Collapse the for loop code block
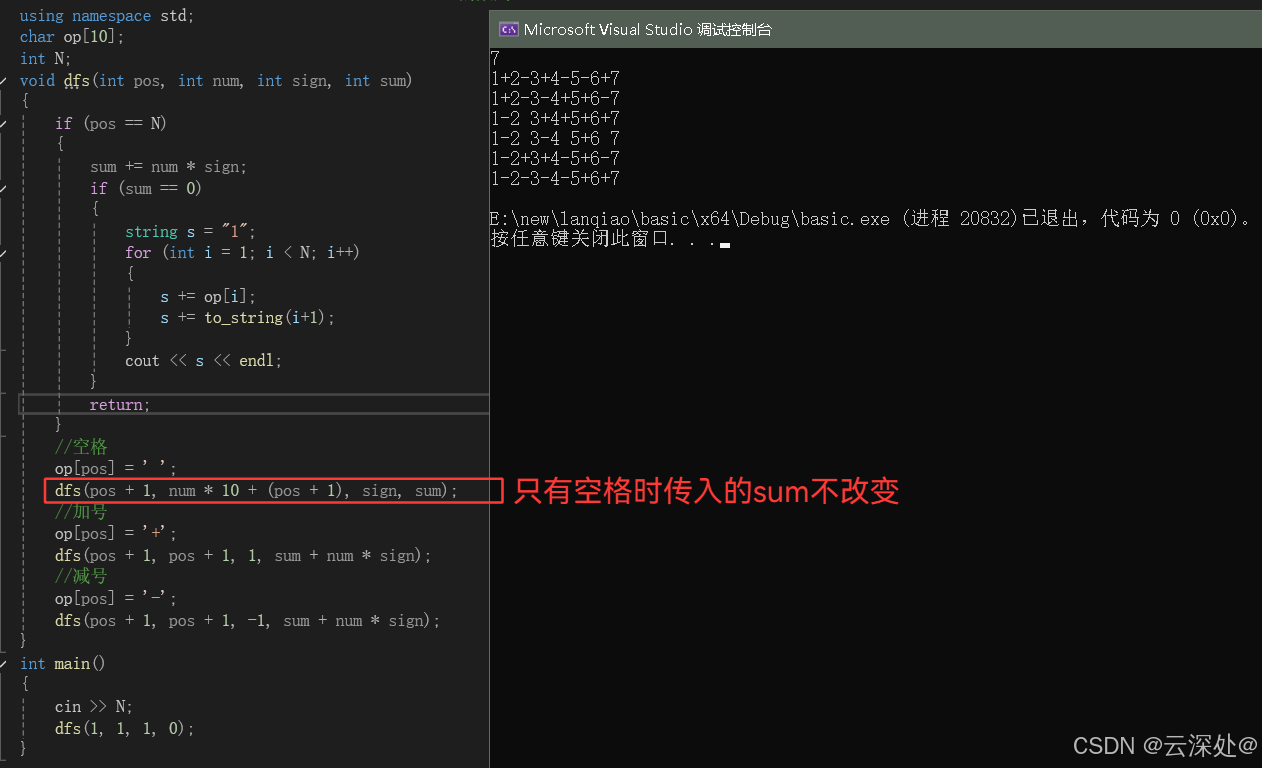 point(4,253)
